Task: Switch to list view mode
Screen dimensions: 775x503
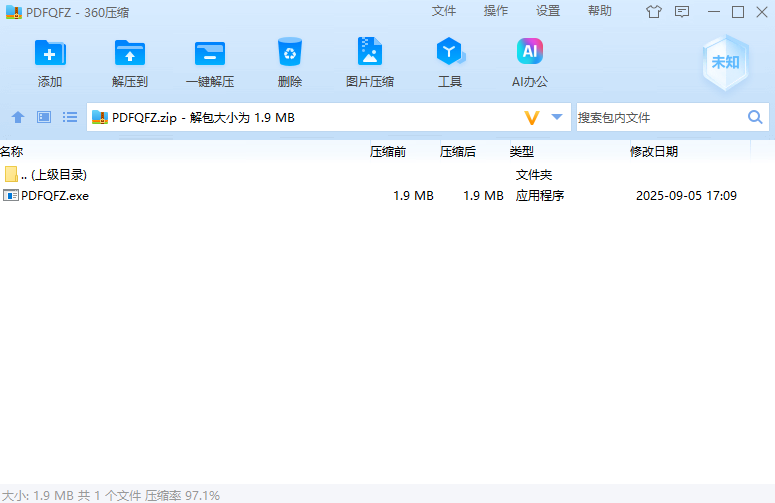Action: pos(70,117)
